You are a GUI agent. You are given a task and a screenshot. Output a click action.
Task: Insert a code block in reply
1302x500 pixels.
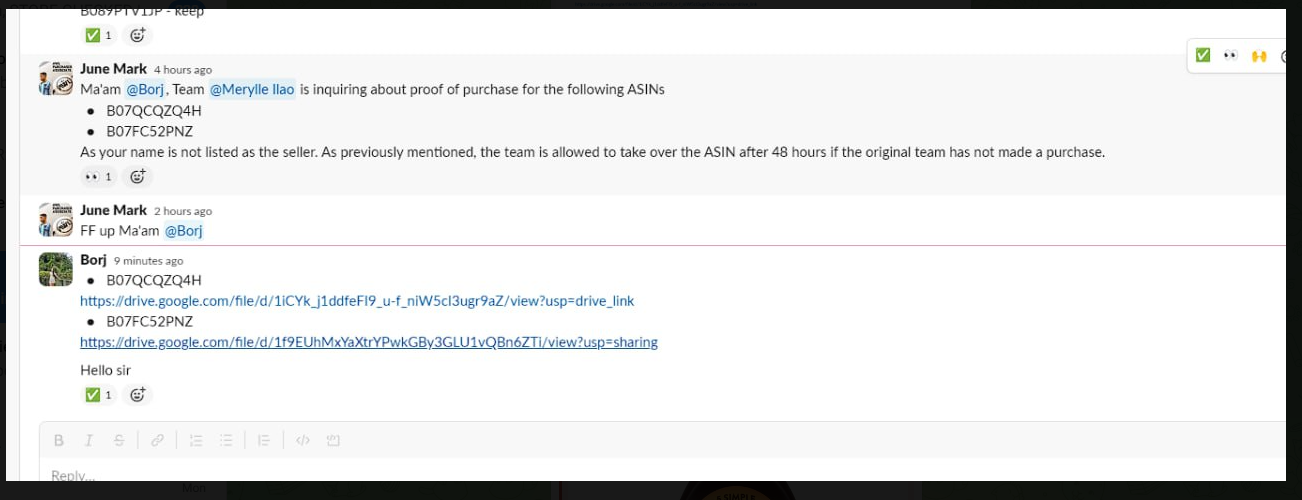[333, 440]
